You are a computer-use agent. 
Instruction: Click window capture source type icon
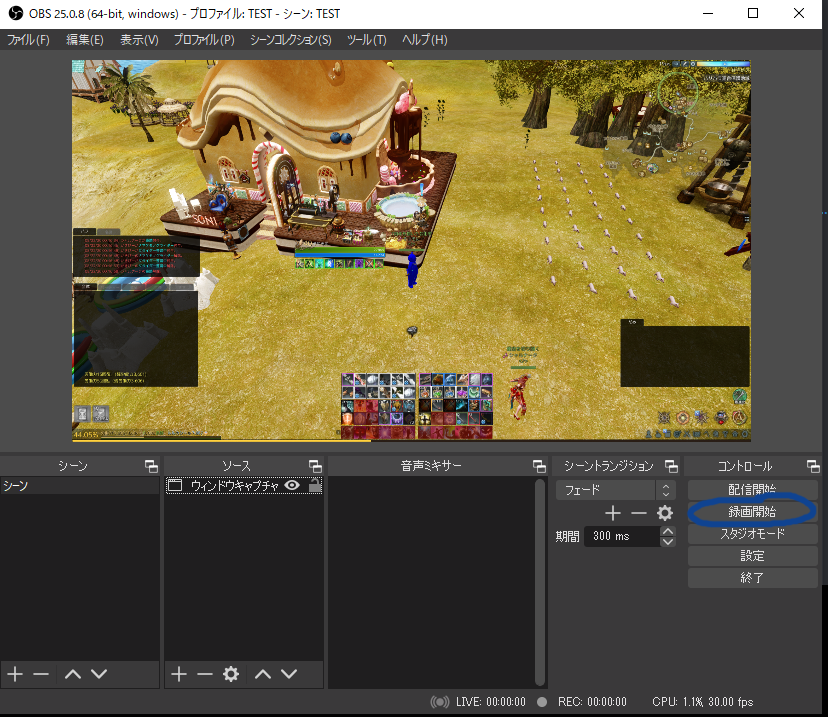click(x=175, y=485)
